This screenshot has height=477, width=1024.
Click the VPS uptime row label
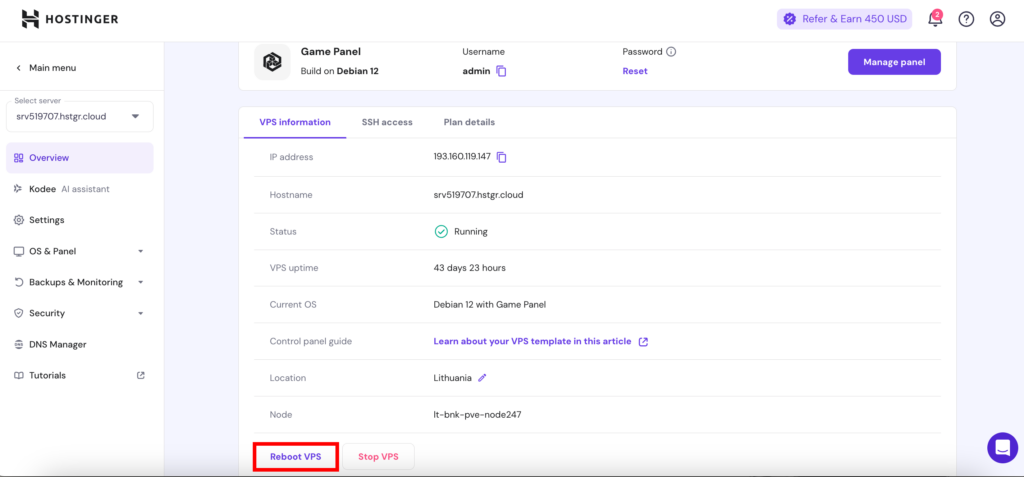[294, 268]
